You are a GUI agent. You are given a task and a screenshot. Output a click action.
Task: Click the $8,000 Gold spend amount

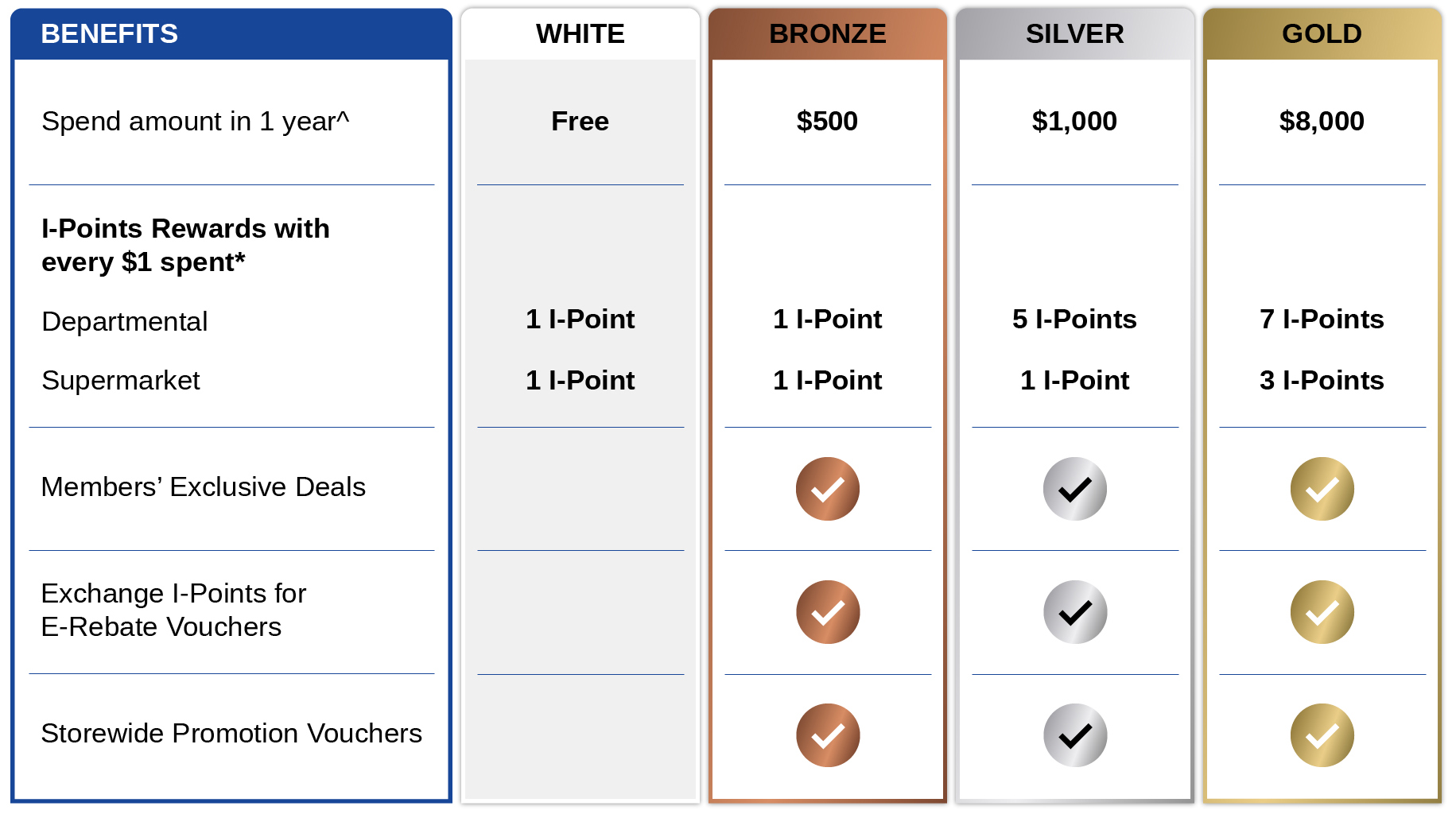click(1322, 121)
